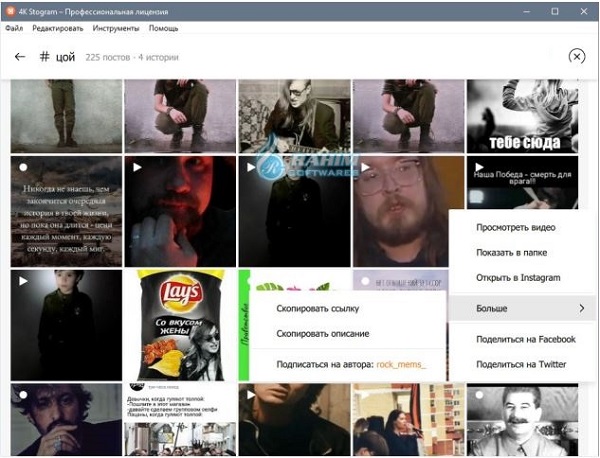Image resolution: width=600 pixels, height=458 pixels.
Task: Play the Наша Победа video
Action: click(x=522, y=183)
